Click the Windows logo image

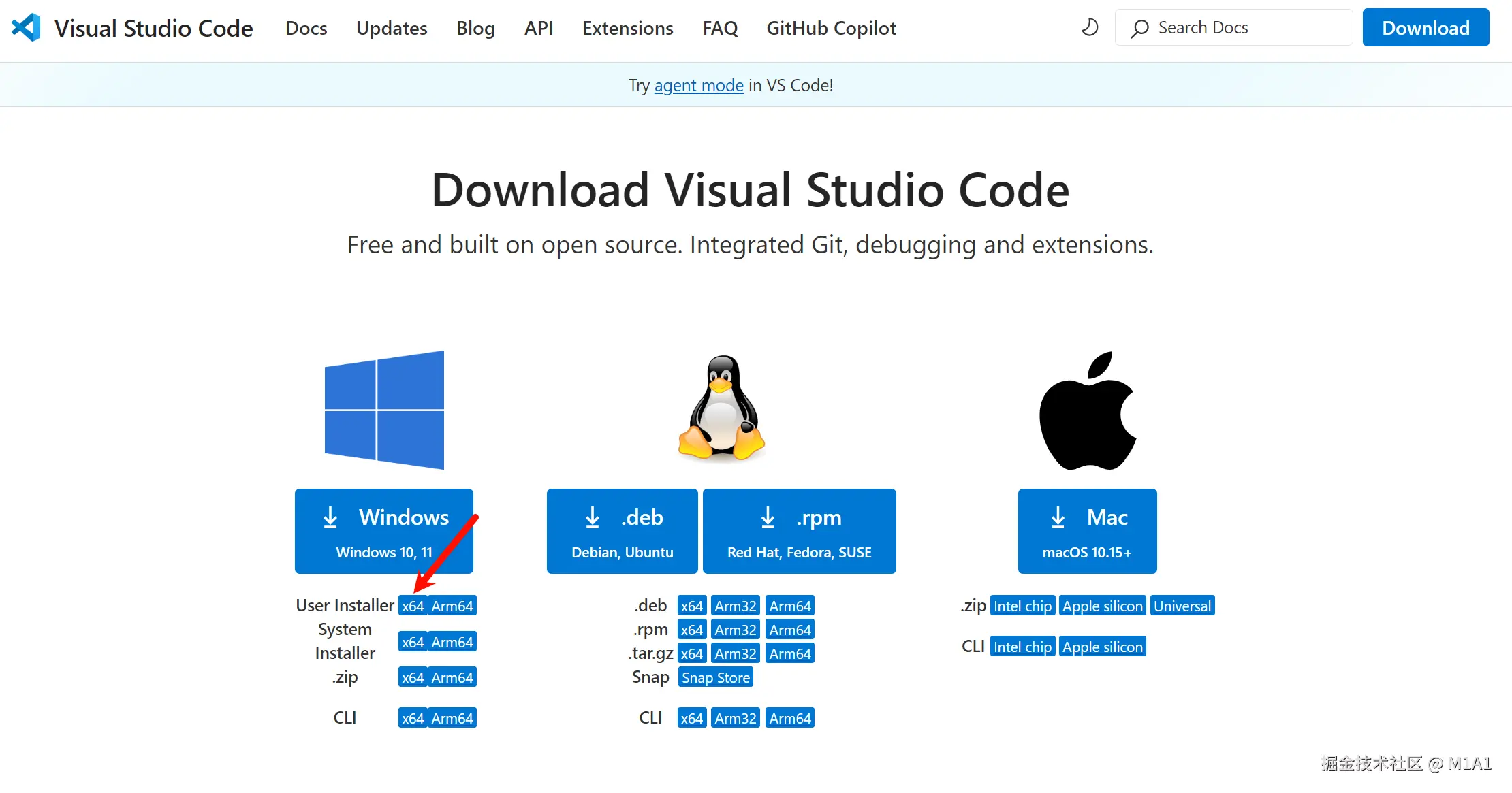[x=384, y=410]
